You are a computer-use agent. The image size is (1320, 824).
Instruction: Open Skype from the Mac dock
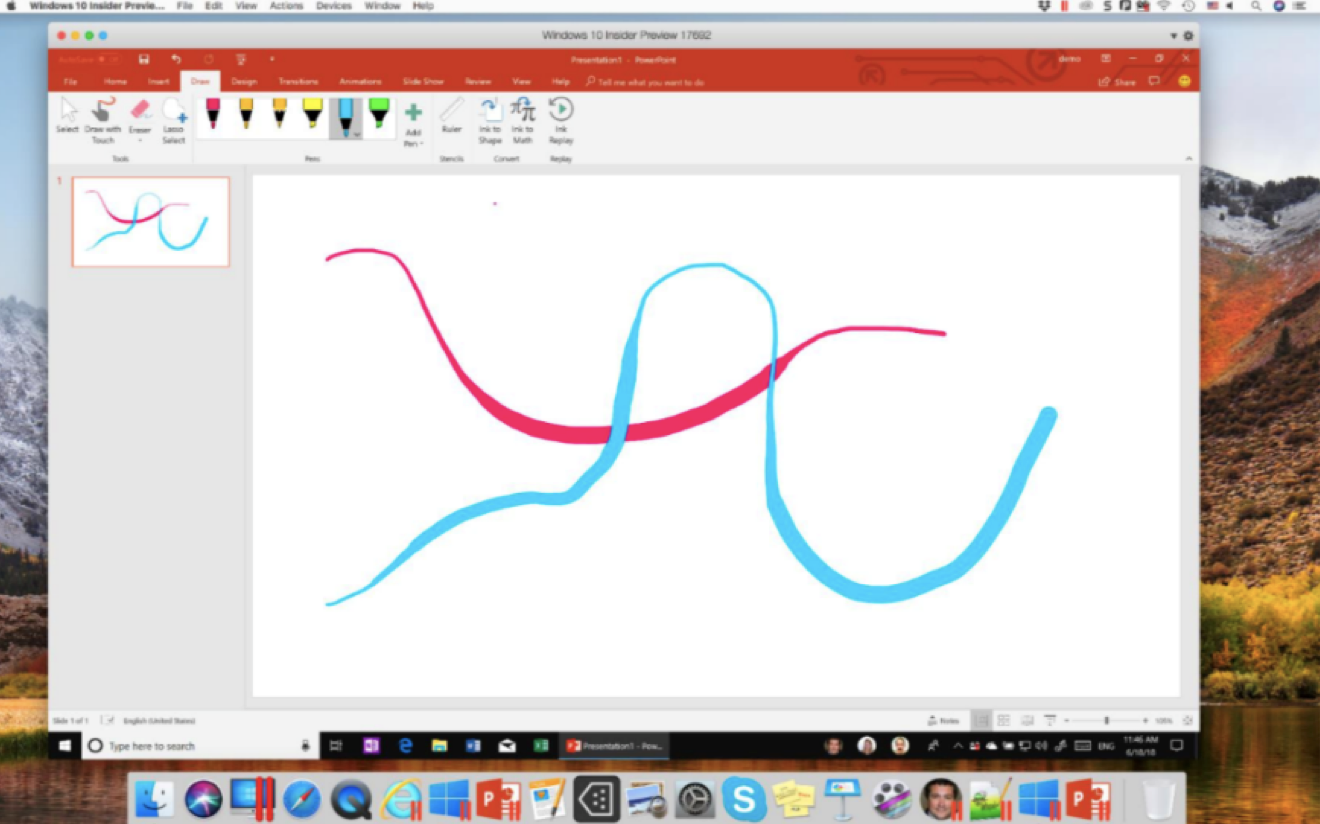tap(744, 798)
